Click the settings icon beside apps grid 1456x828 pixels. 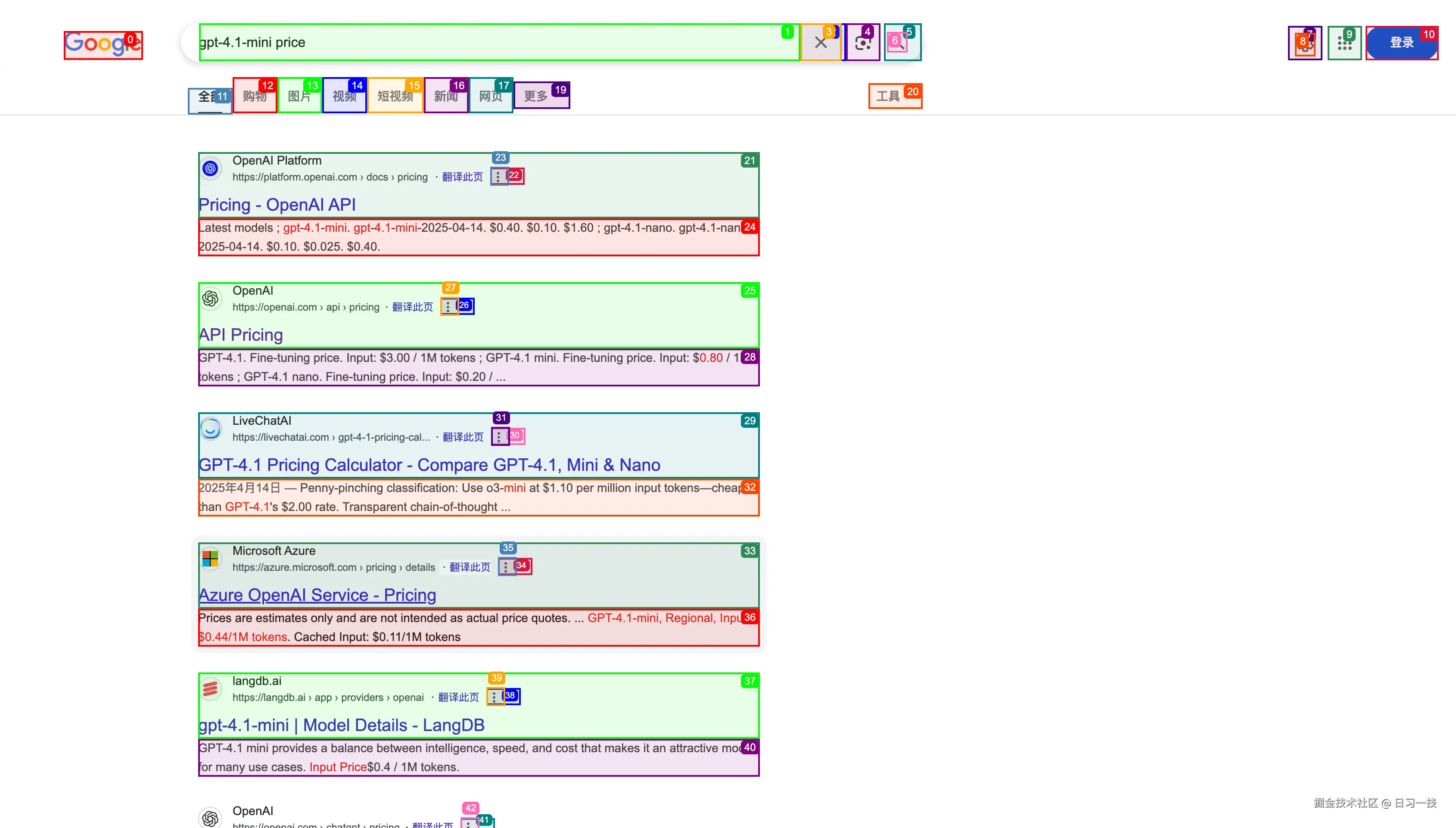(1304, 44)
